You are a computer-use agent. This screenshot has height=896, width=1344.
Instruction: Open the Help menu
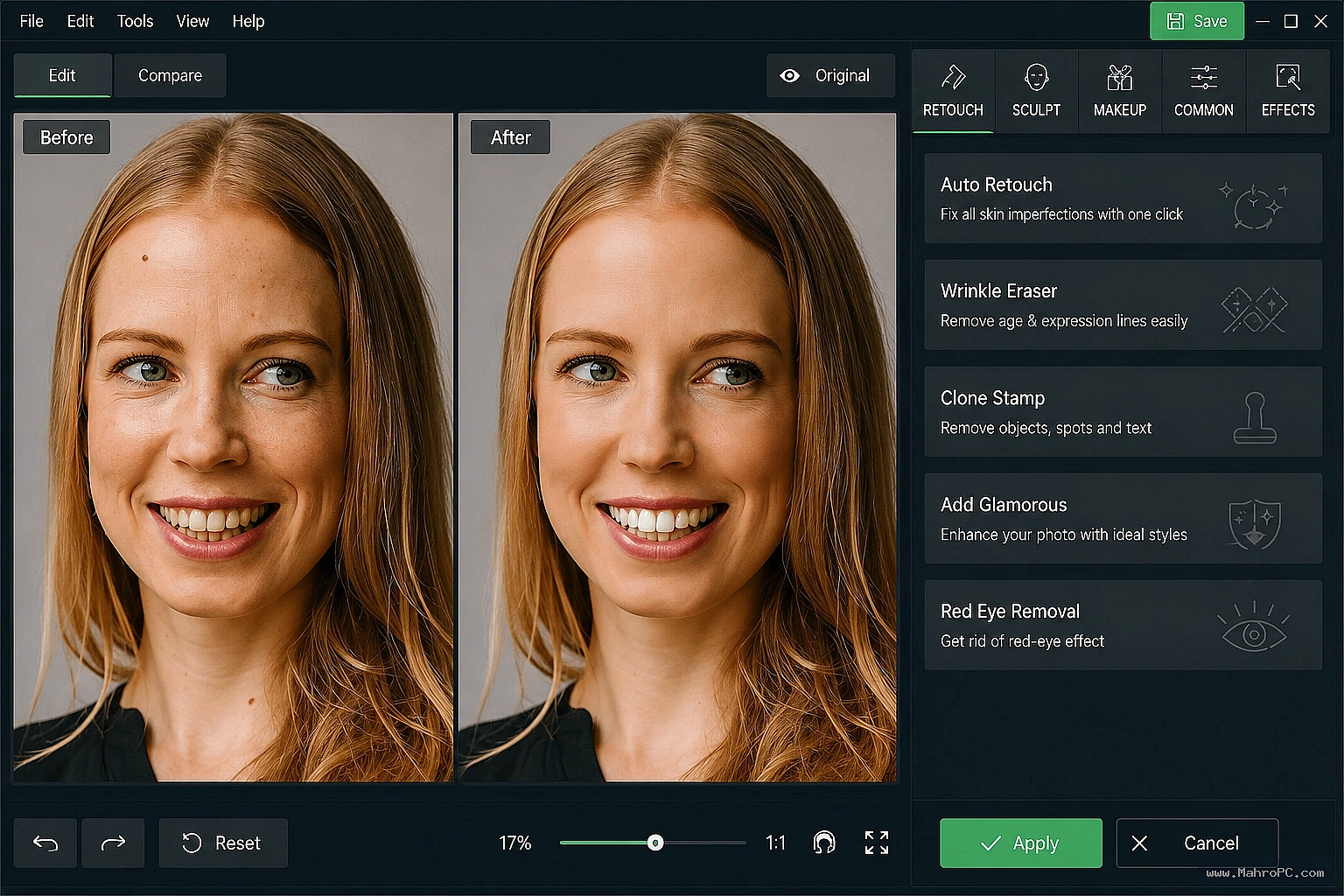pyautogui.click(x=248, y=21)
